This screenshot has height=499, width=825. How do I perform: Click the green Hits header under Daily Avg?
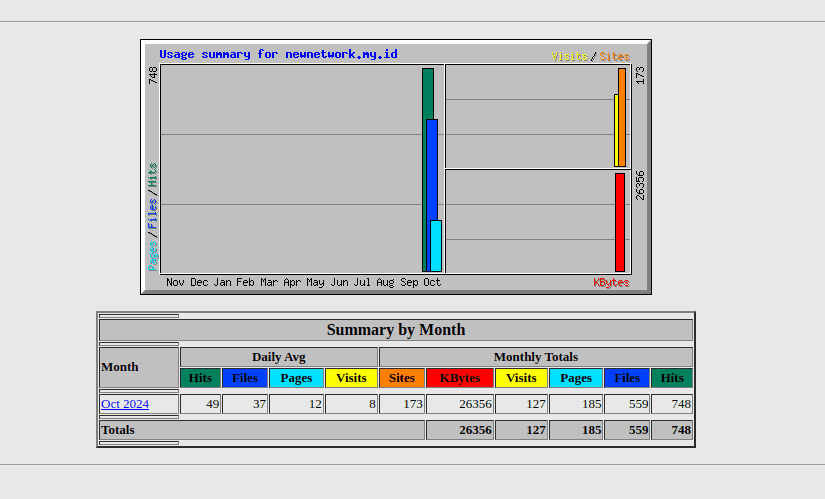click(200, 378)
